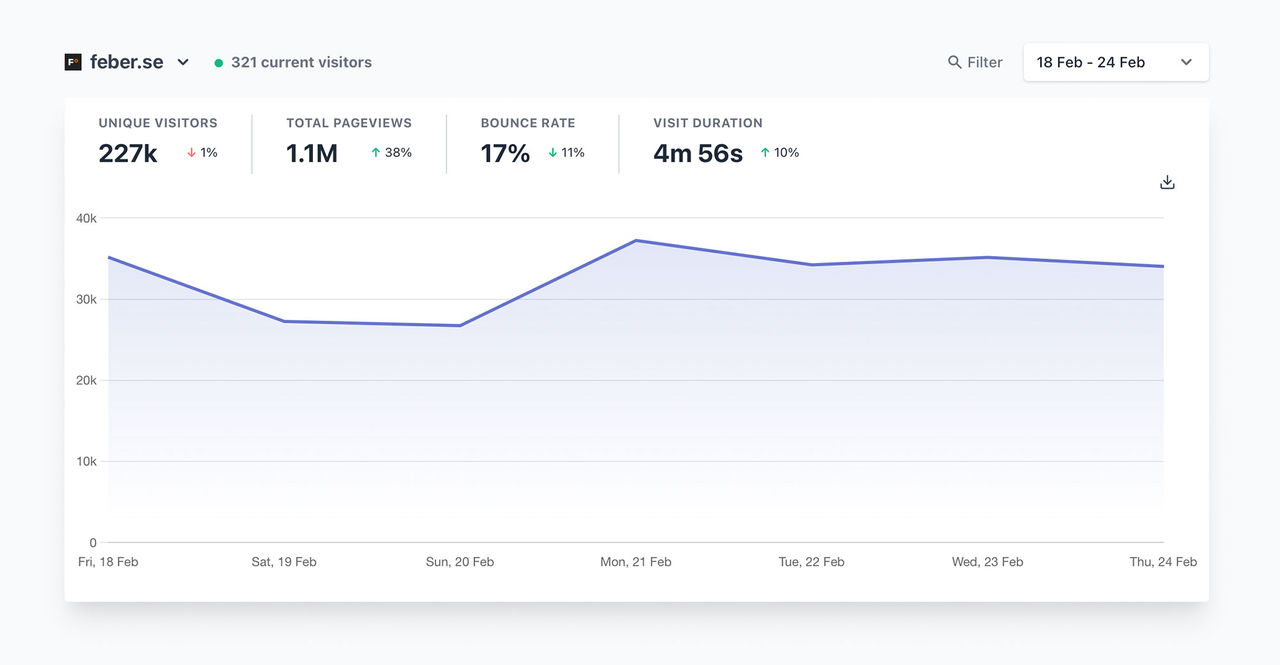1280x665 pixels.
Task: Toggle the Bounce Rate metric card
Action: 527,140
